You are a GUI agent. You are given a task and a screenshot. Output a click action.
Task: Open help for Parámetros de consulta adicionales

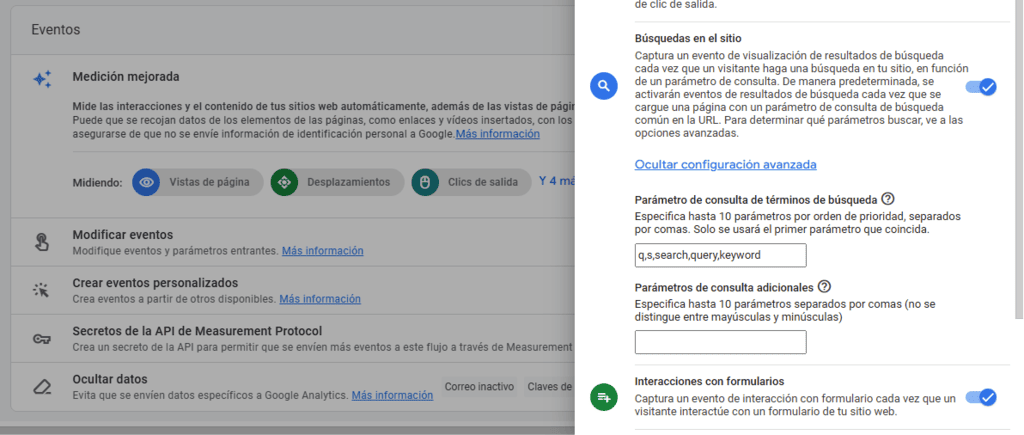coord(824,287)
